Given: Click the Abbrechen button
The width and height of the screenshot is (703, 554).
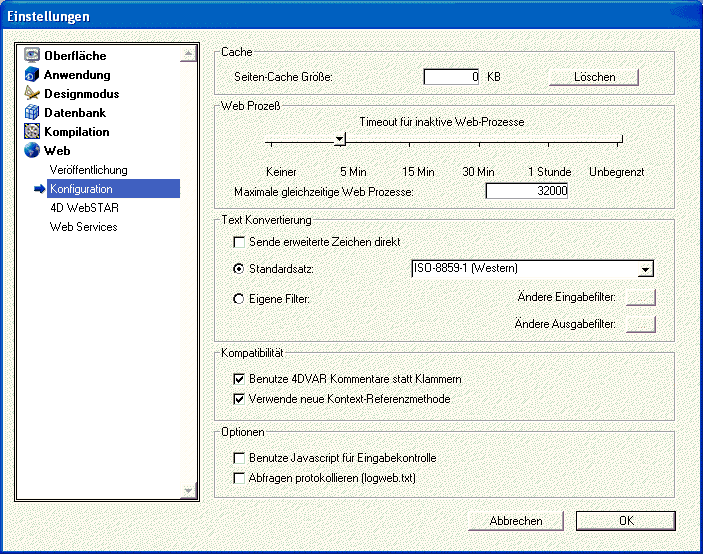Looking at the screenshot, I should click(x=516, y=521).
